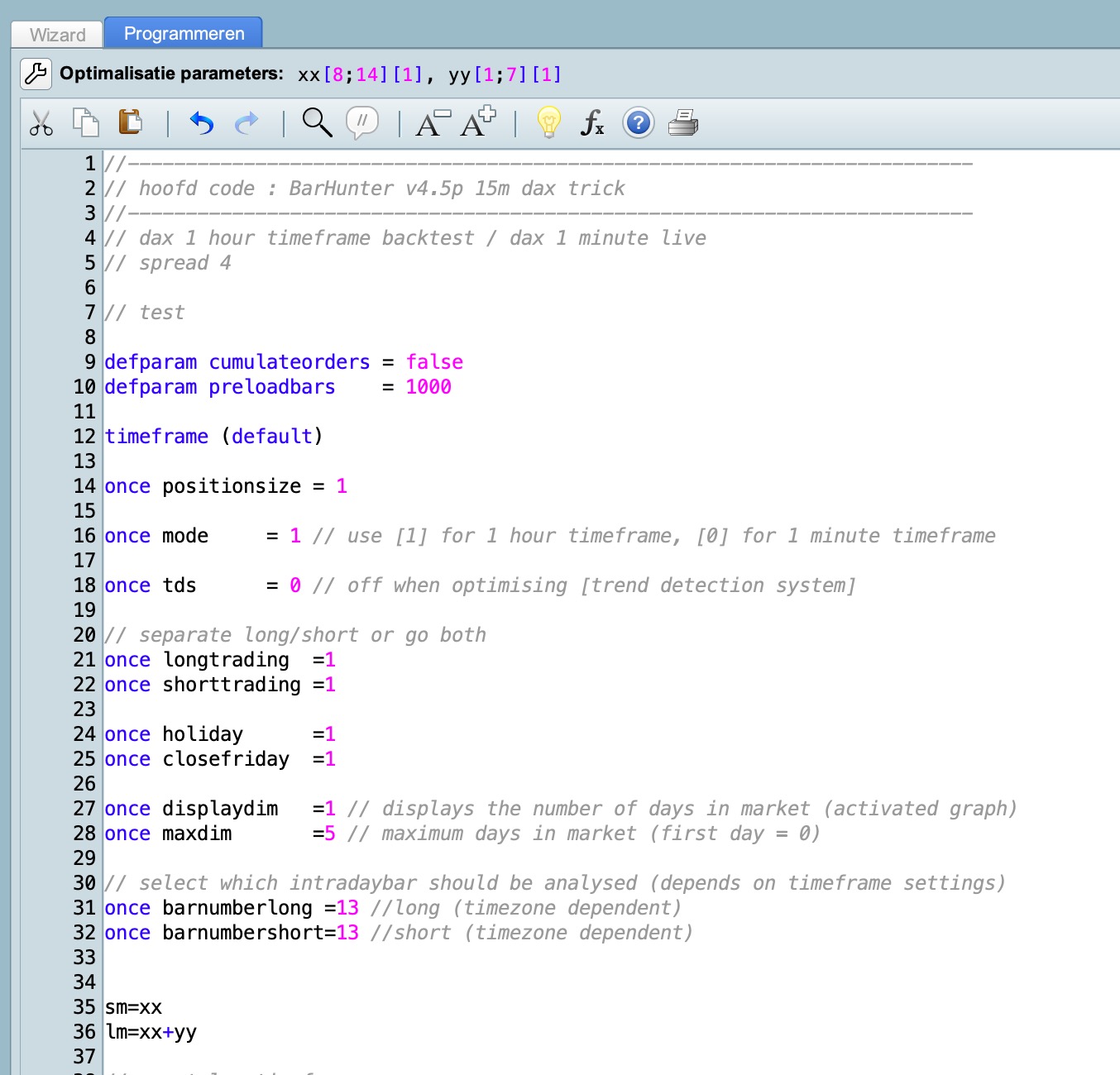
Task: Click line number 18 in the gutter
Action: (84, 585)
